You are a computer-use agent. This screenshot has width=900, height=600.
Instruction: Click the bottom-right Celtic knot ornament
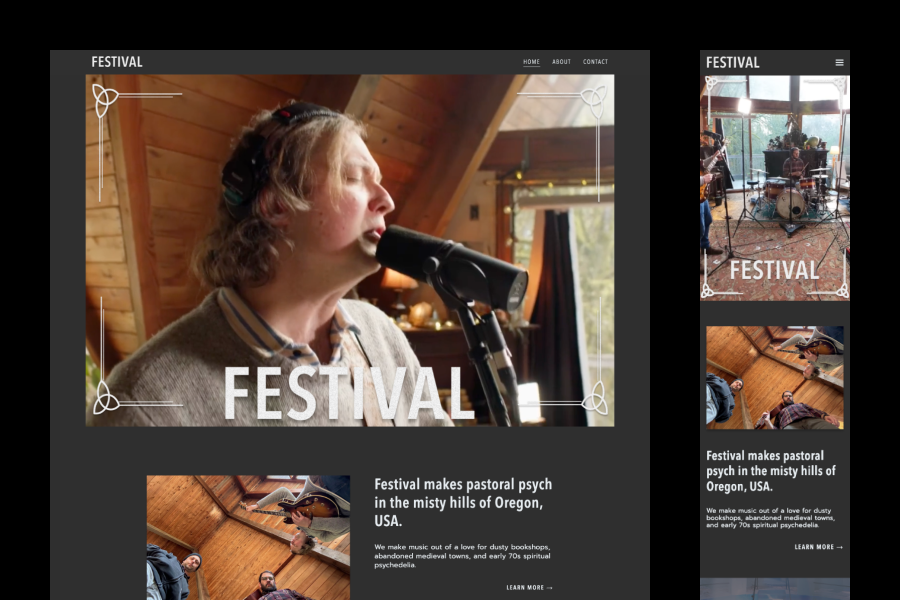pyautogui.click(x=595, y=397)
